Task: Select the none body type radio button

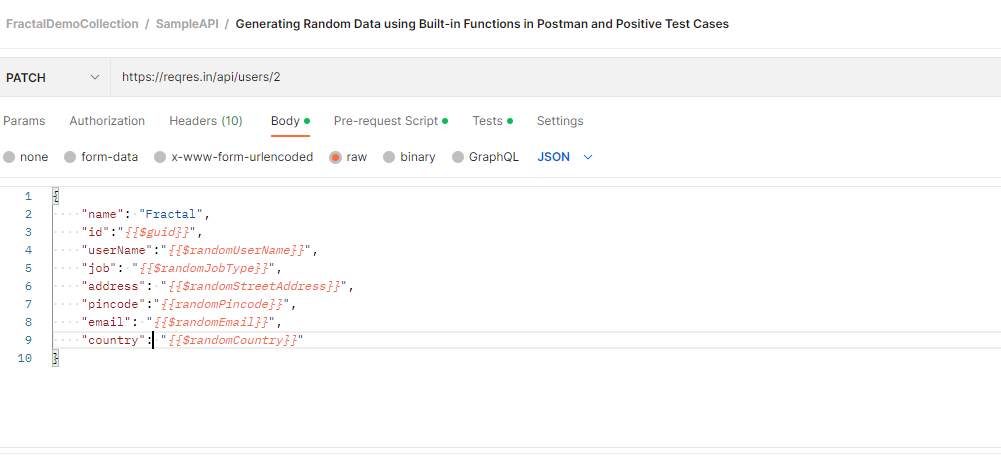Action: pyautogui.click(x=9, y=157)
